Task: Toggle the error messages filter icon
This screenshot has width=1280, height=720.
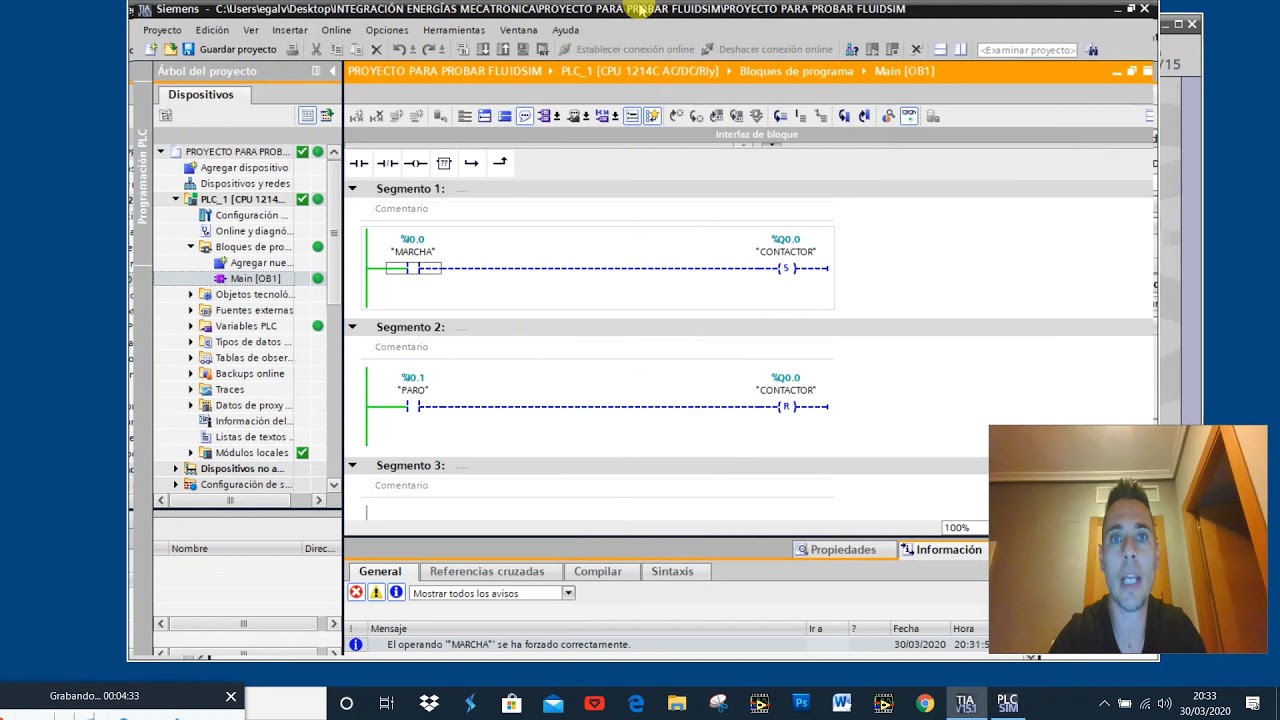Action: pos(356,593)
